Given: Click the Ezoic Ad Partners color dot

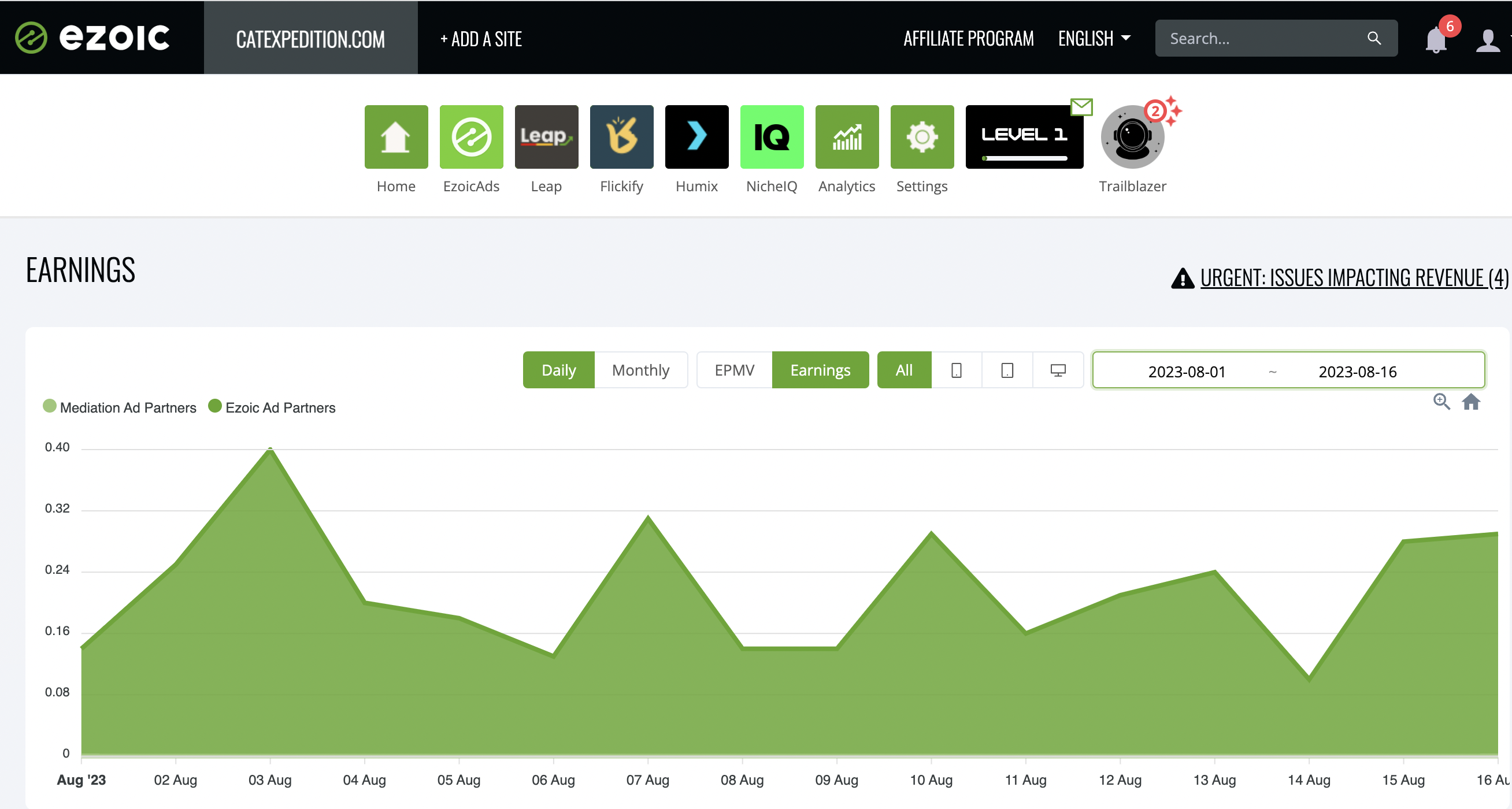Looking at the screenshot, I should [215, 406].
